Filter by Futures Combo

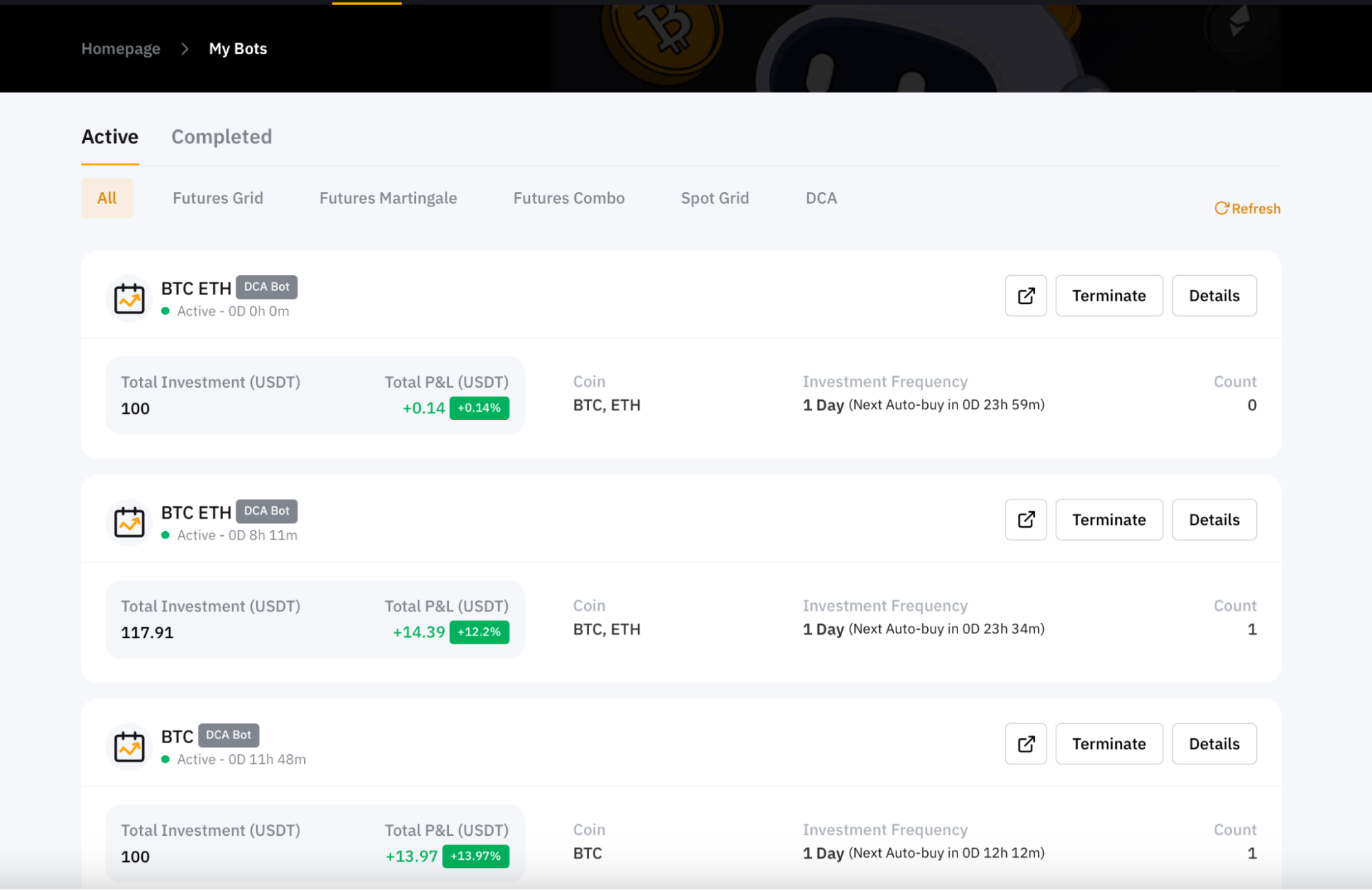pos(568,198)
